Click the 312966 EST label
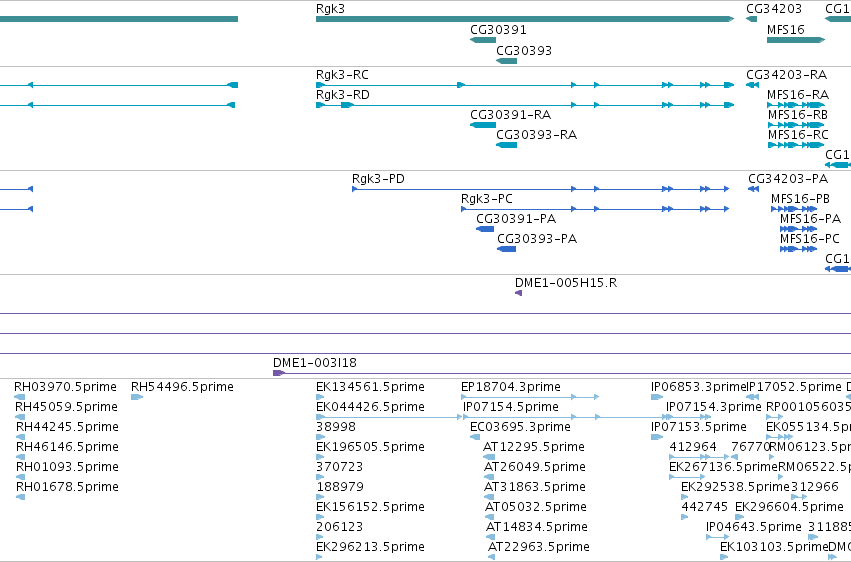Viewport: 851px width, 562px height. pyautogui.click(x=815, y=488)
